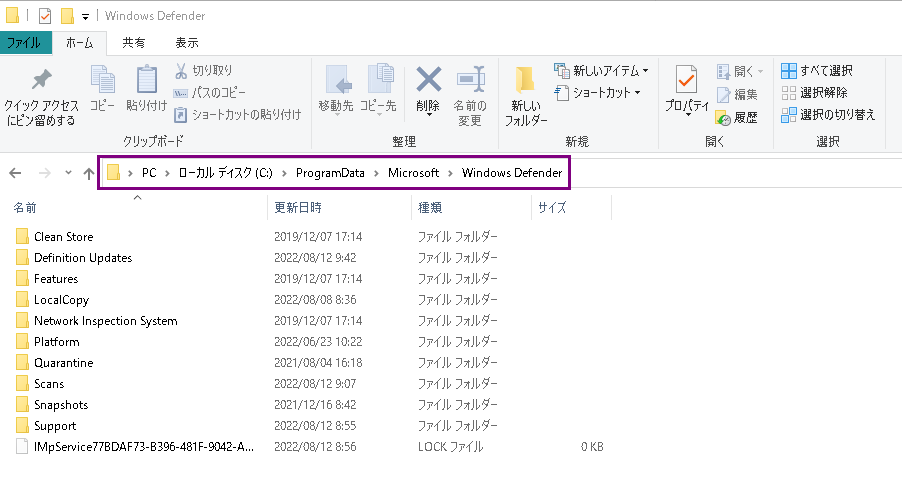Click Select all (すべて選択)
Image resolution: width=902 pixels, height=481 pixels.
817,70
